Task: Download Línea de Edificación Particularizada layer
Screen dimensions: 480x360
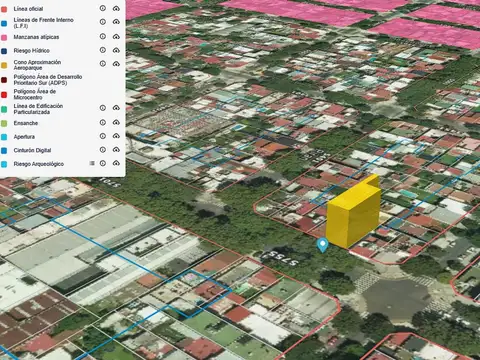Action: pyautogui.click(x=116, y=108)
